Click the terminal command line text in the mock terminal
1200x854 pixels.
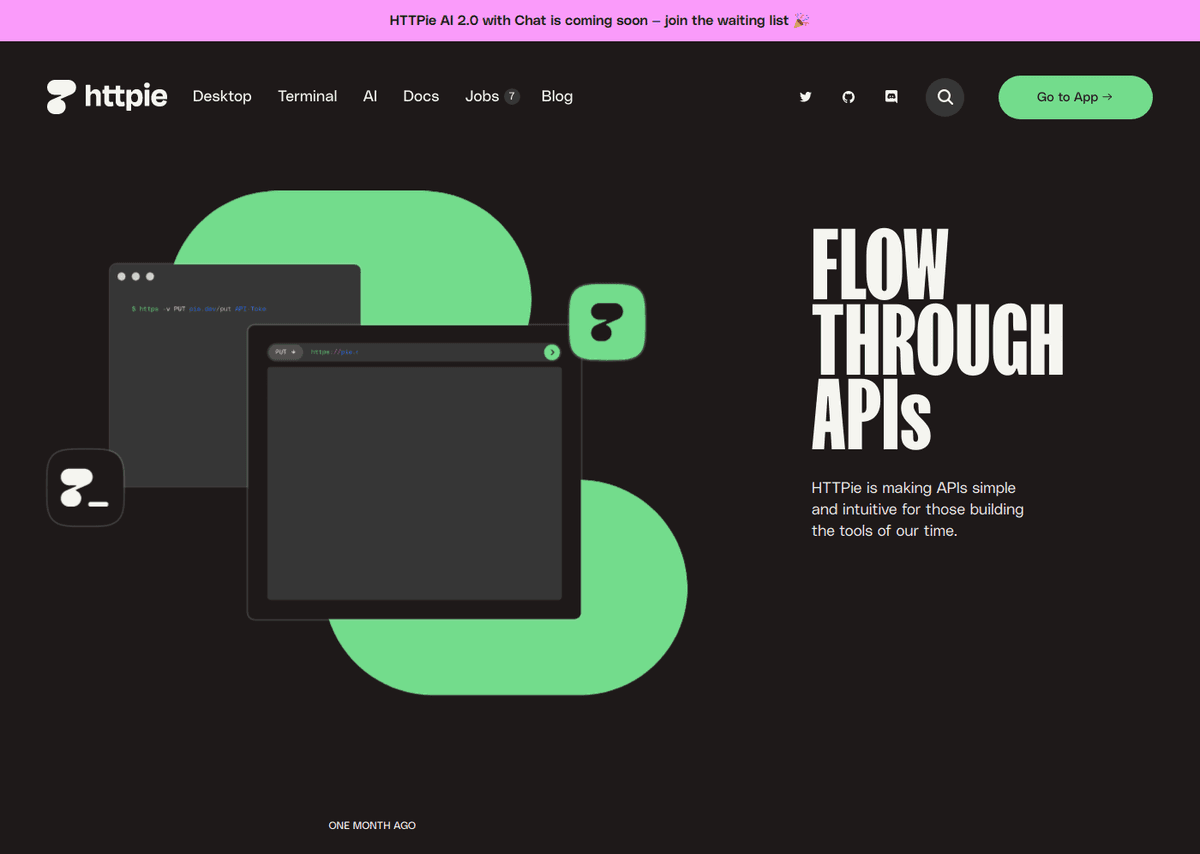click(199, 309)
